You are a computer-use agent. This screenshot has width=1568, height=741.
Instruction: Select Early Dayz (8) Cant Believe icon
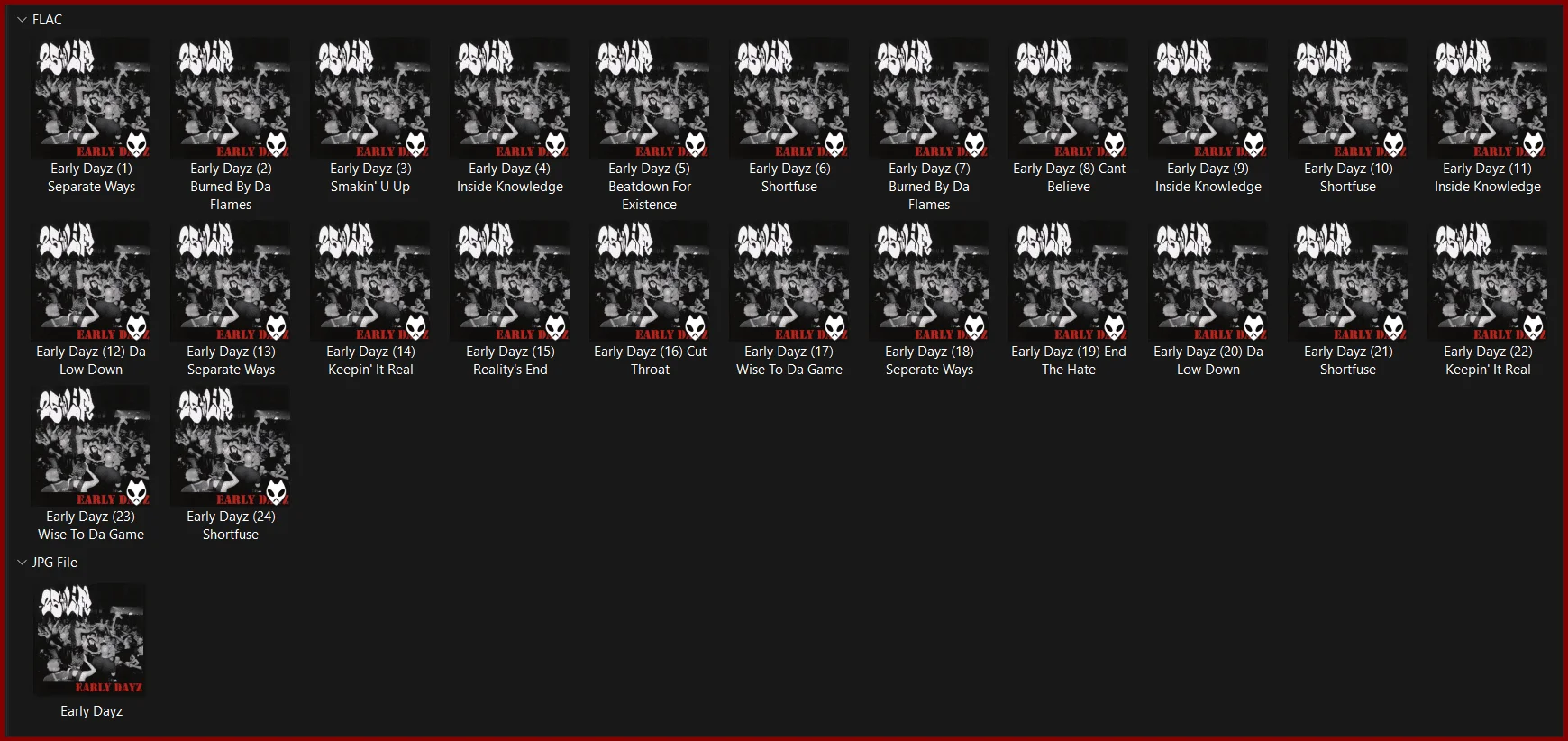click(x=1069, y=97)
